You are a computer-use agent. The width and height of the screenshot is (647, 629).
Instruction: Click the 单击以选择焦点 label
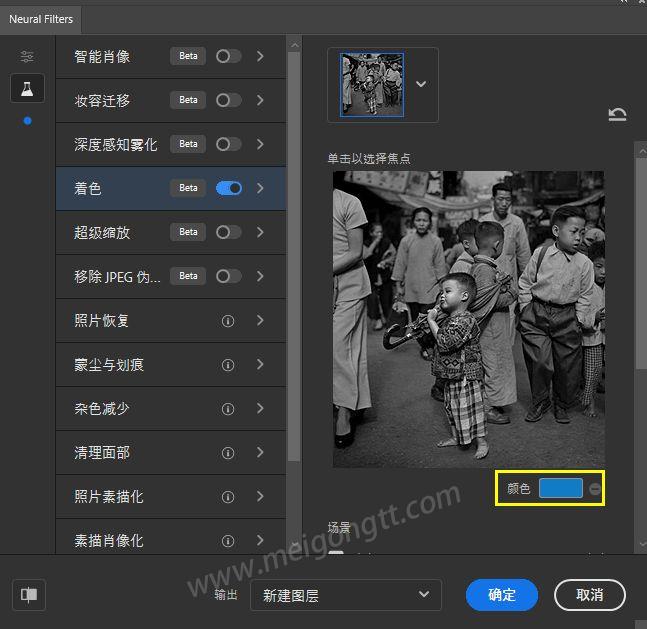pos(369,158)
